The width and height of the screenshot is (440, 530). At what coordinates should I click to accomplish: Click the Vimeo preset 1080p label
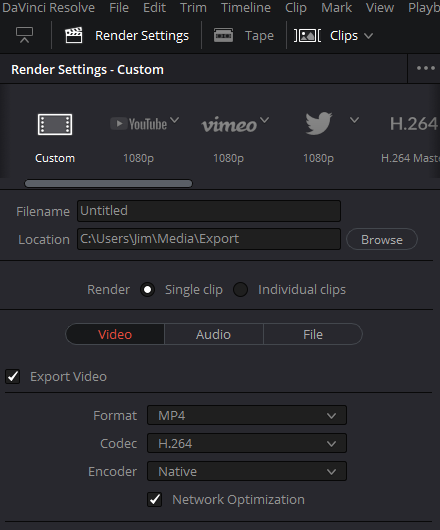click(x=228, y=158)
